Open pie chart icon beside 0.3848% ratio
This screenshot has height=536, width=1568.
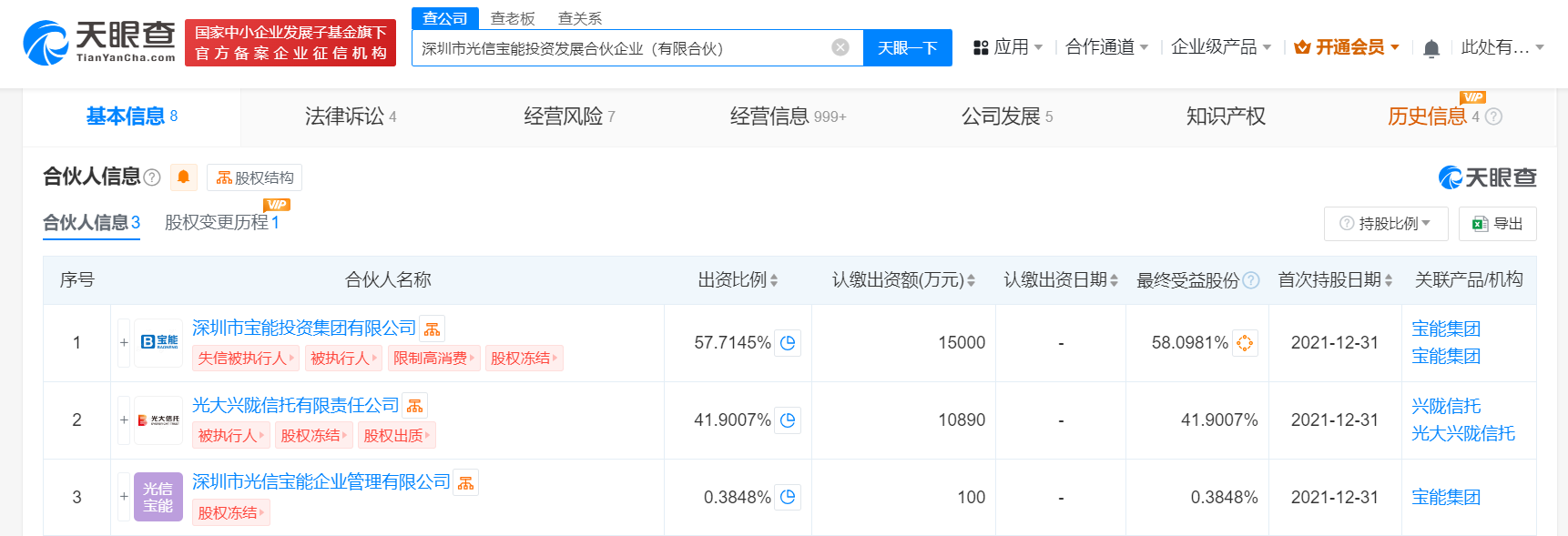click(x=788, y=498)
